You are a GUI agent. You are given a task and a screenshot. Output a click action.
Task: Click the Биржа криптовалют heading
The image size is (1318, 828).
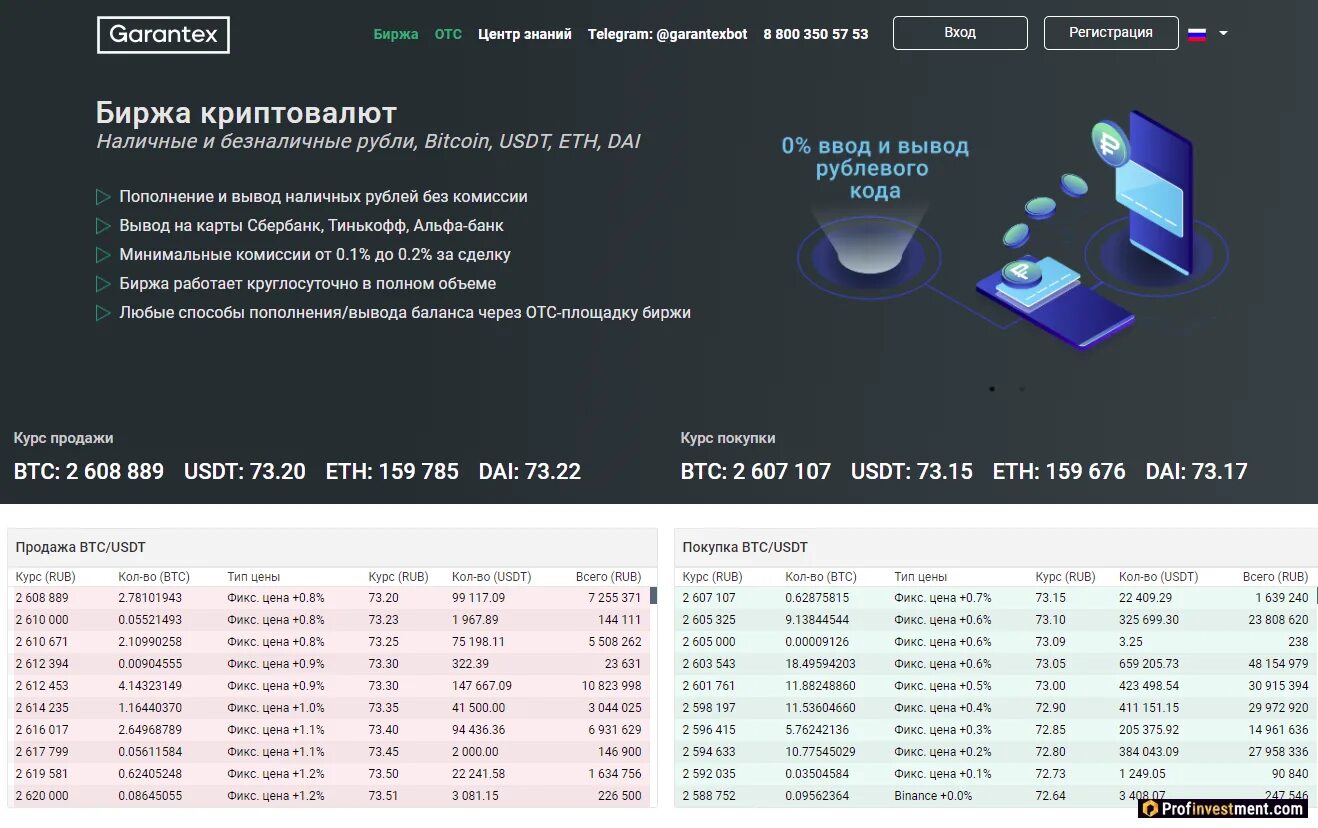[x=246, y=112]
